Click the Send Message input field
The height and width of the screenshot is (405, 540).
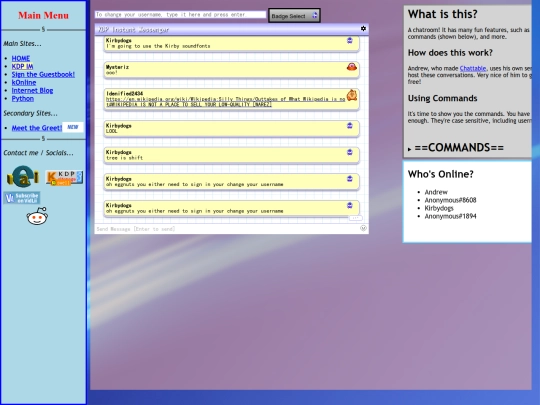(x=227, y=229)
